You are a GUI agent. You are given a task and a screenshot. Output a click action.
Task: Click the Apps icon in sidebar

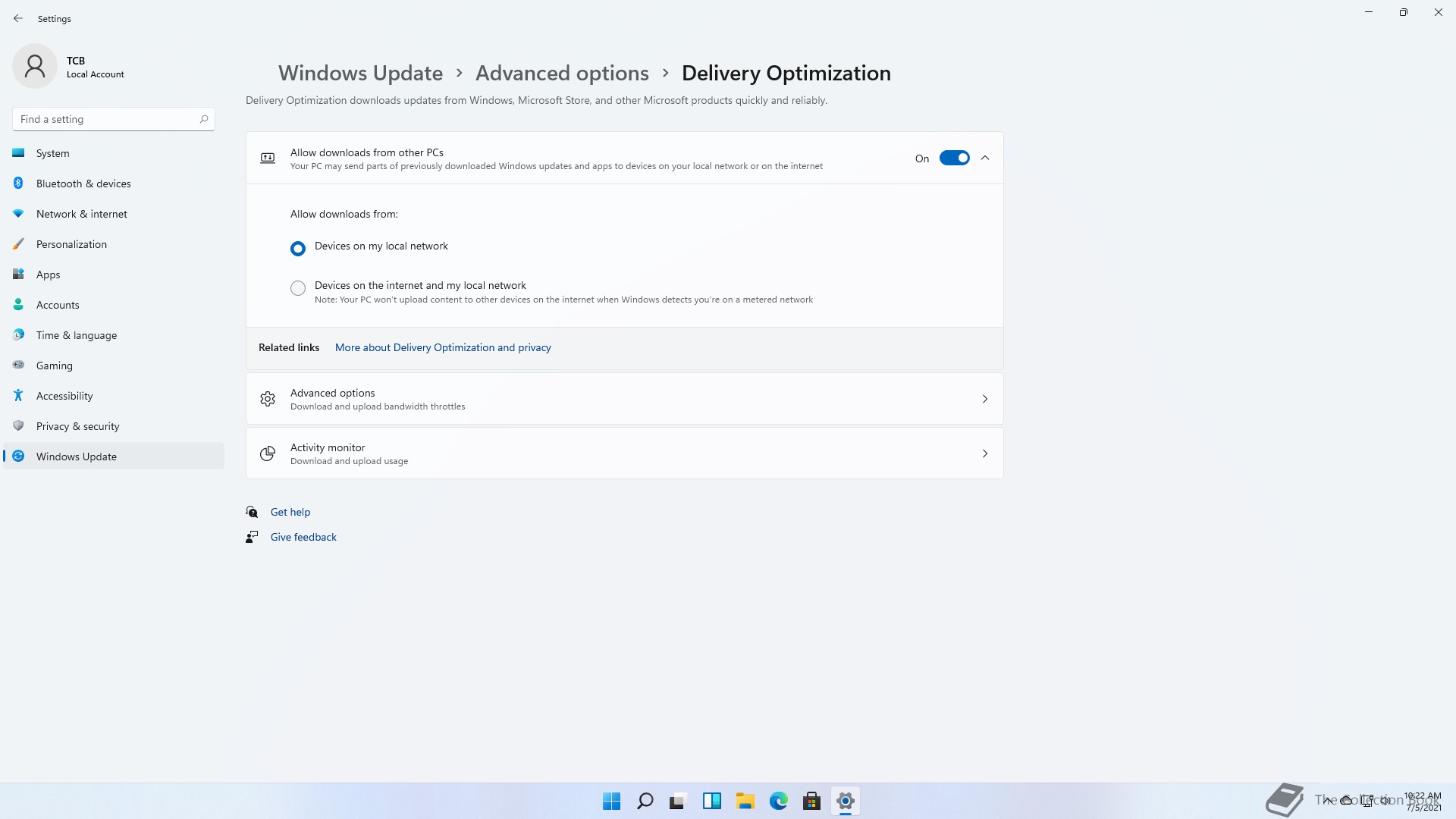pyautogui.click(x=18, y=275)
